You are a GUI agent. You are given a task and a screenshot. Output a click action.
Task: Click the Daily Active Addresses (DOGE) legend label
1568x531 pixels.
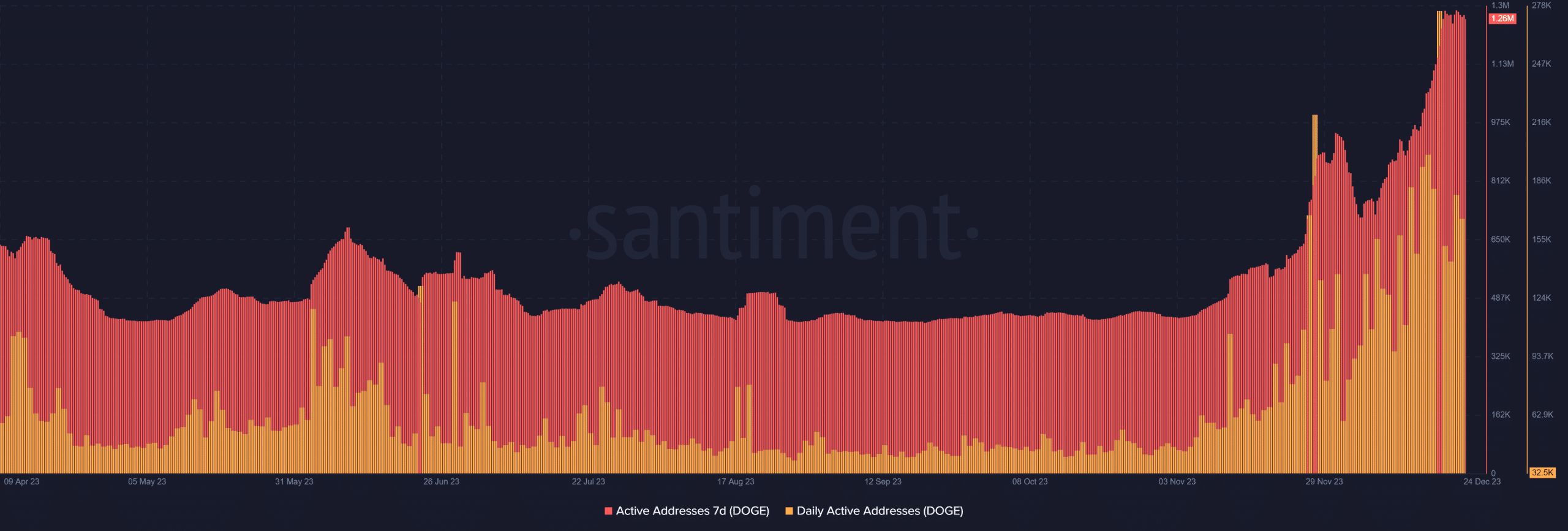880,511
